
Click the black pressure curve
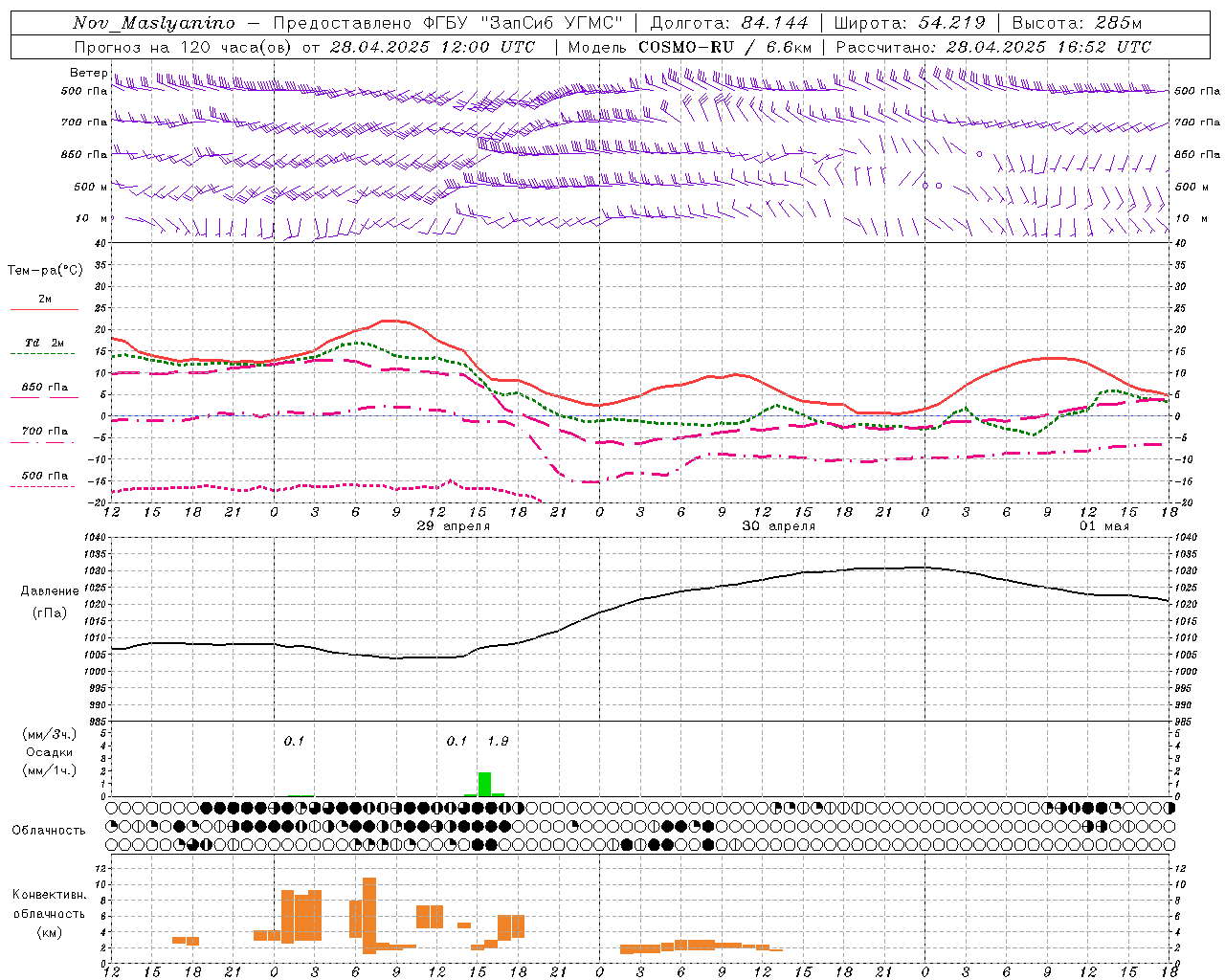[639, 600]
